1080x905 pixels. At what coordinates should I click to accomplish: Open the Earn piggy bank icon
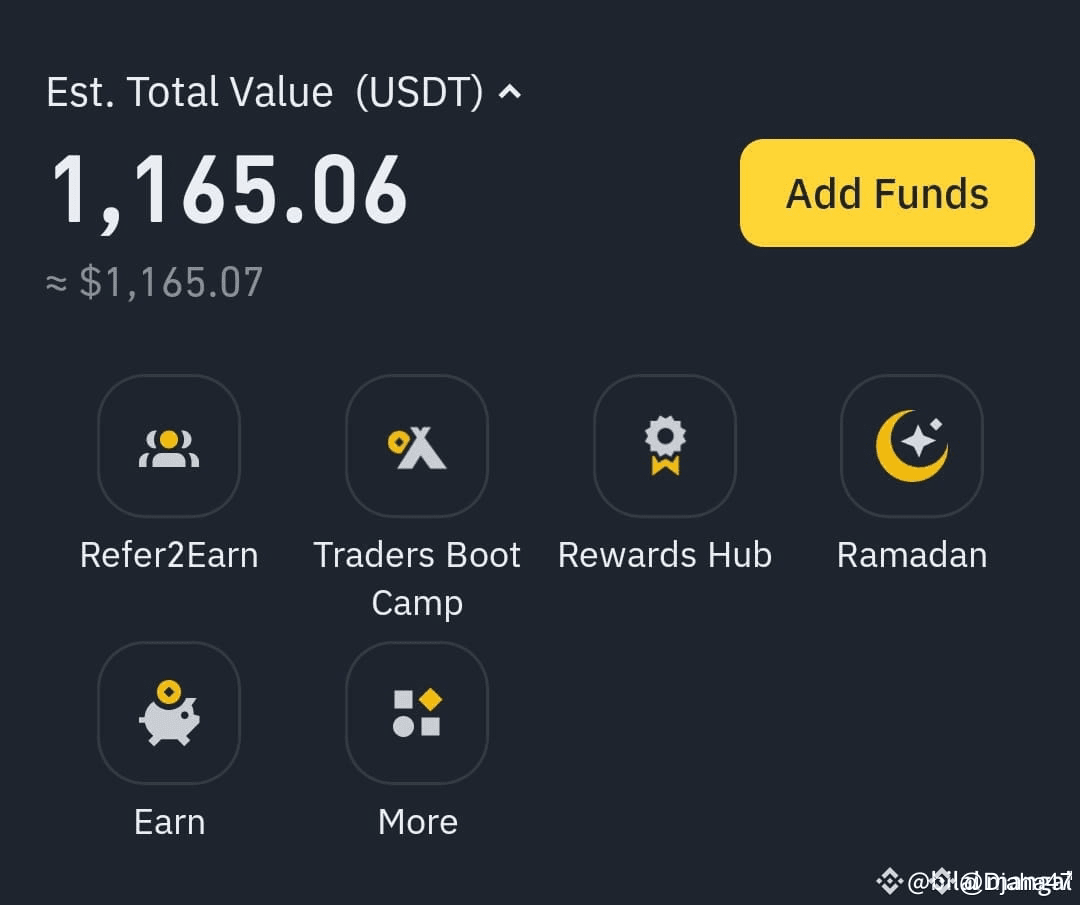[169, 713]
